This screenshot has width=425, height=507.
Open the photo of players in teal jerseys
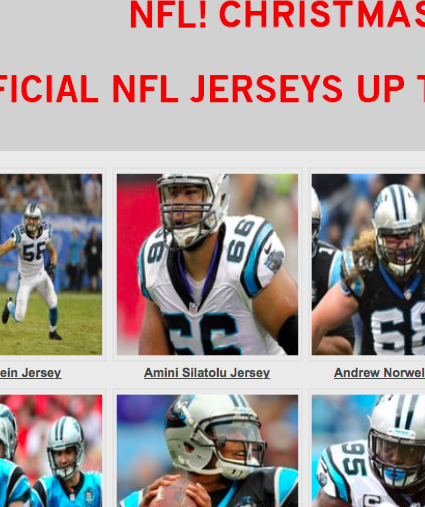[x=51, y=451]
